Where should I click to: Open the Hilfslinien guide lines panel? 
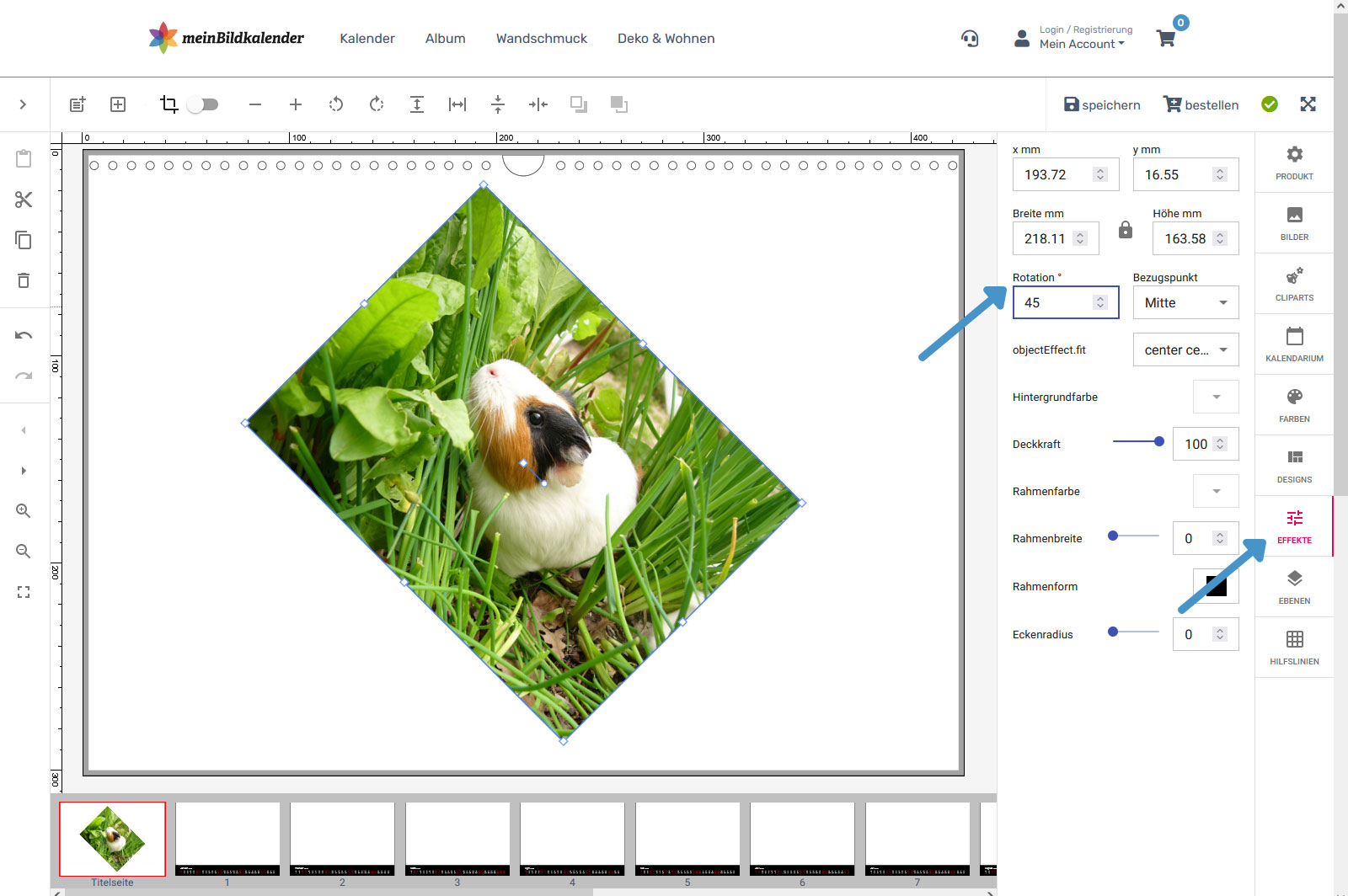click(x=1294, y=648)
